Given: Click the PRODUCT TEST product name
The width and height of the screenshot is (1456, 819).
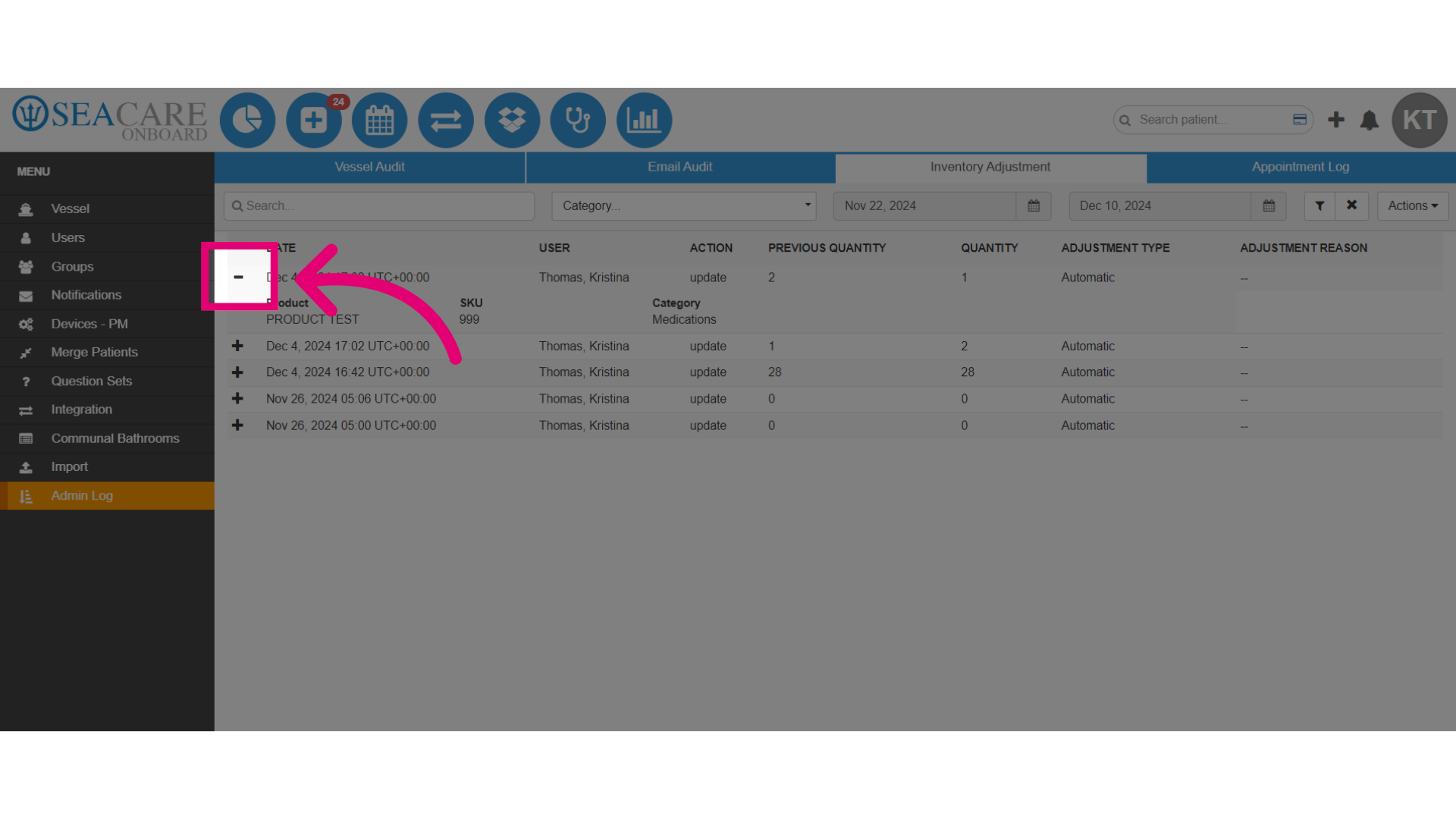Looking at the screenshot, I should (x=312, y=319).
